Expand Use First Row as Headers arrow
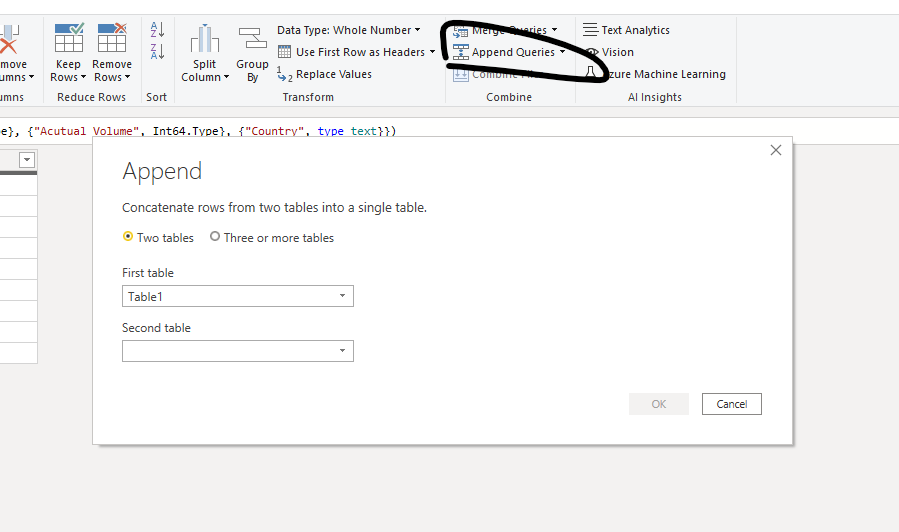The width and height of the screenshot is (899, 532). point(432,52)
